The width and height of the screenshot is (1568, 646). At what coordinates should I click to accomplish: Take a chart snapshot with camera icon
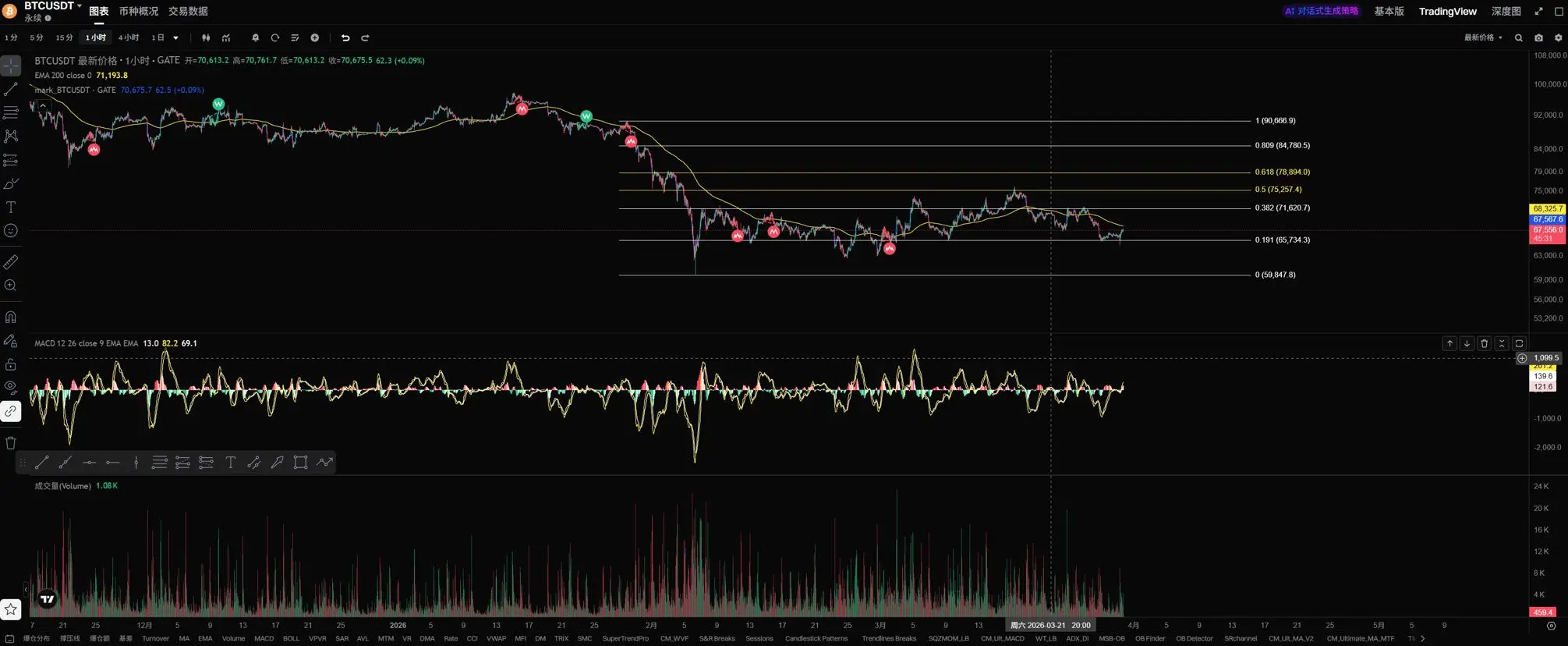1538,37
